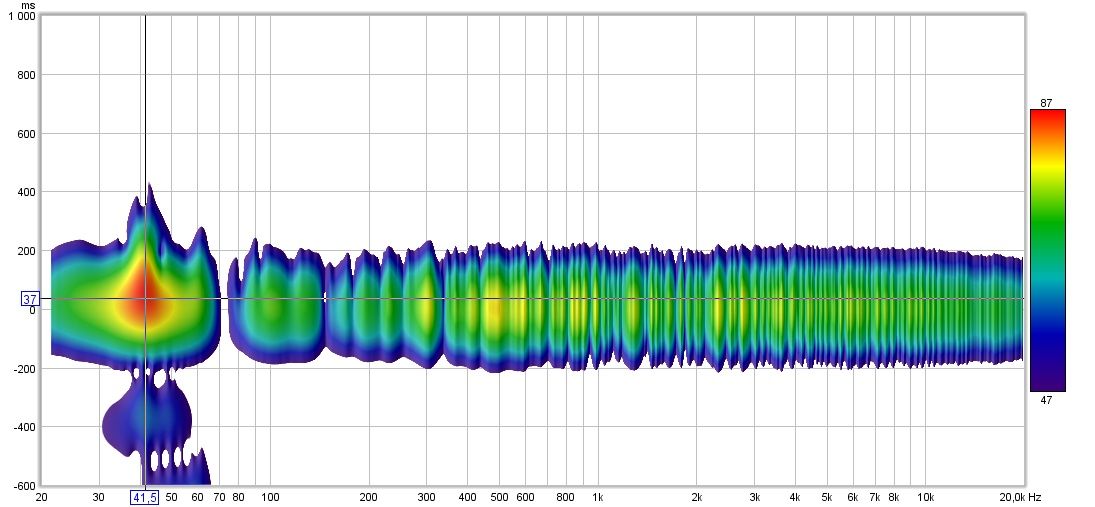Image resolution: width=1095 pixels, height=507 pixels.
Task: Click the 3k label on frequency axis
Action: (754, 497)
